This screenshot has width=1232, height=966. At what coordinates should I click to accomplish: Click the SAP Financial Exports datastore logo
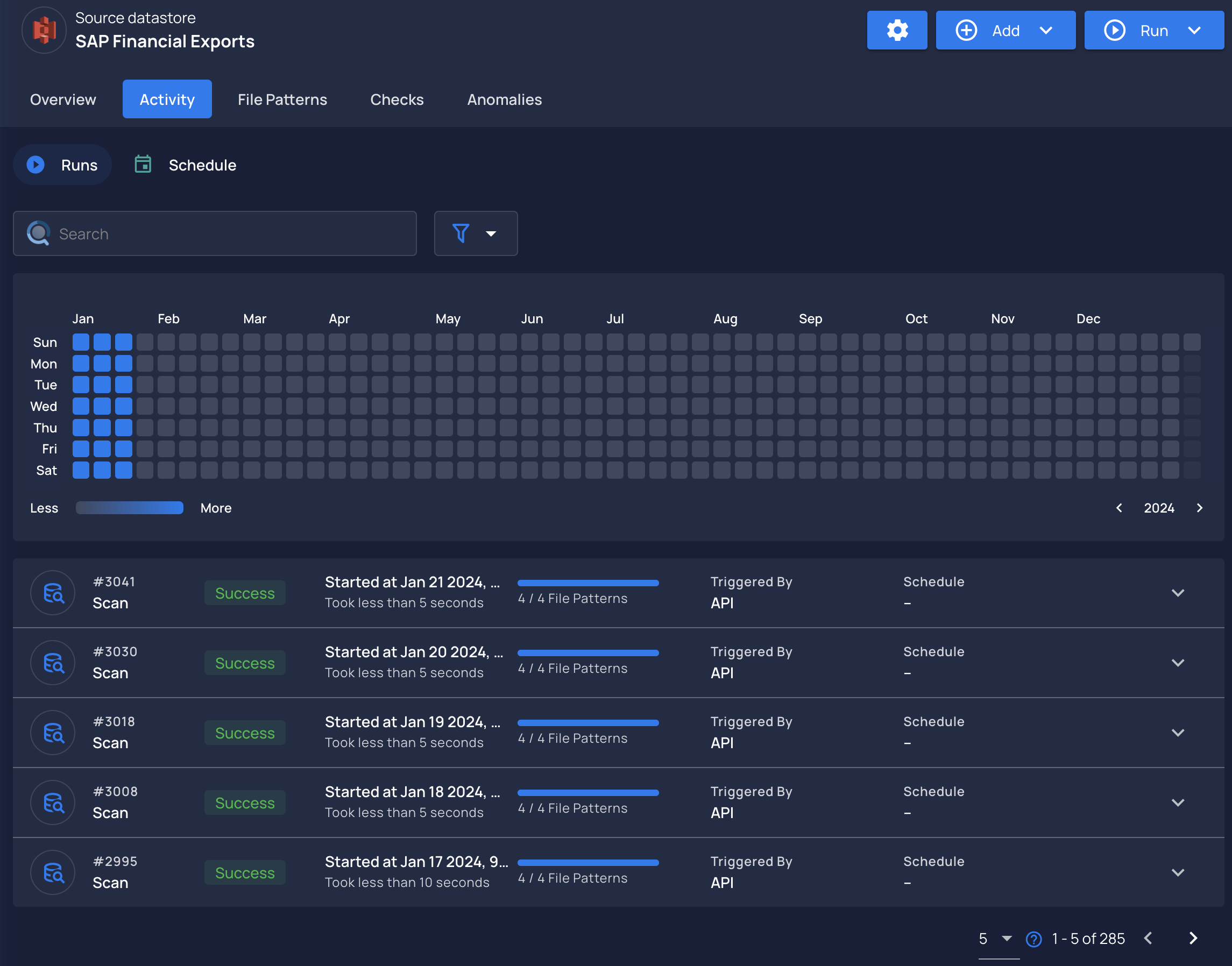point(44,30)
